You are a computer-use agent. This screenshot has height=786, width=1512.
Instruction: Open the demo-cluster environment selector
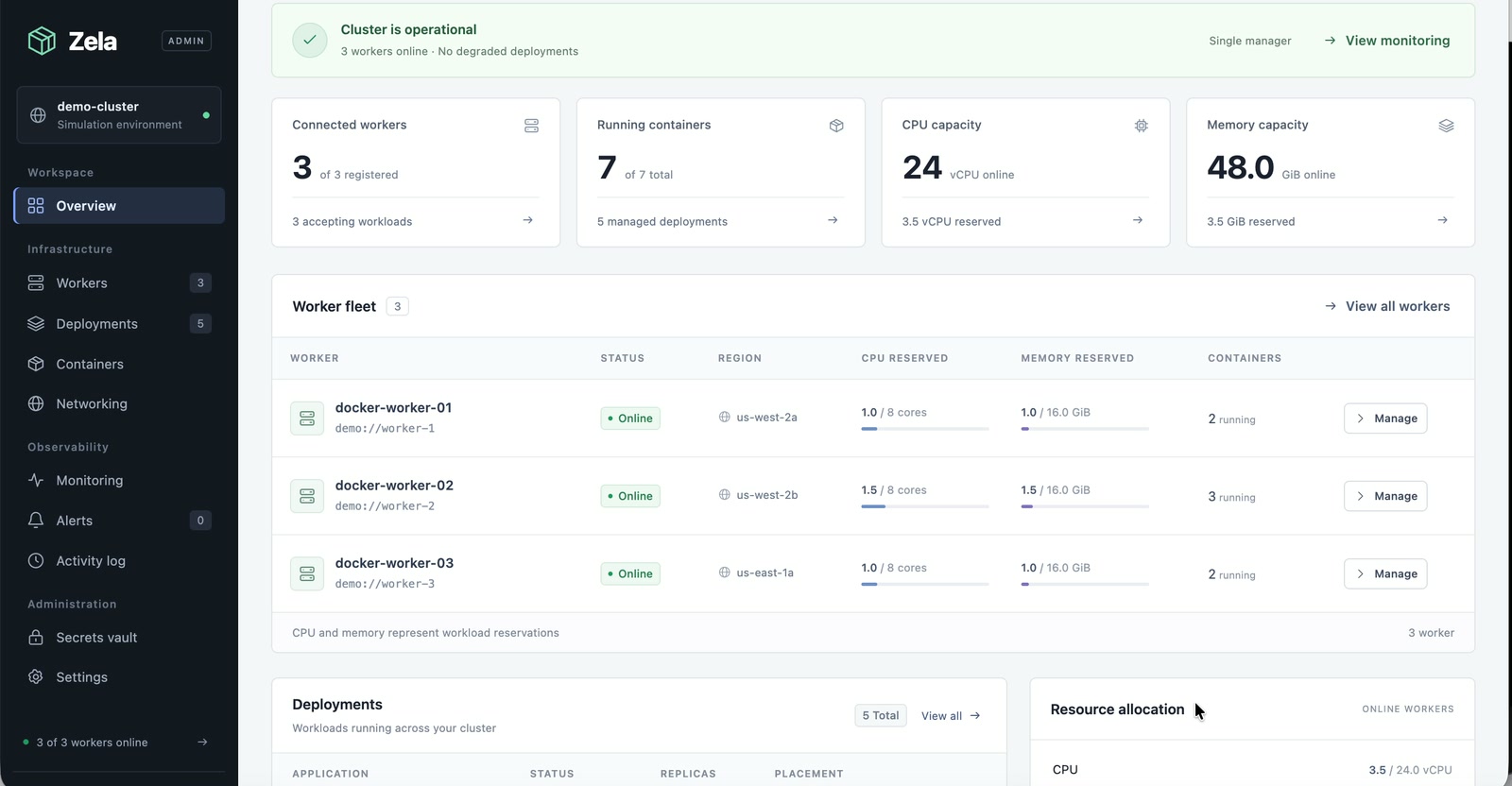click(119, 115)
